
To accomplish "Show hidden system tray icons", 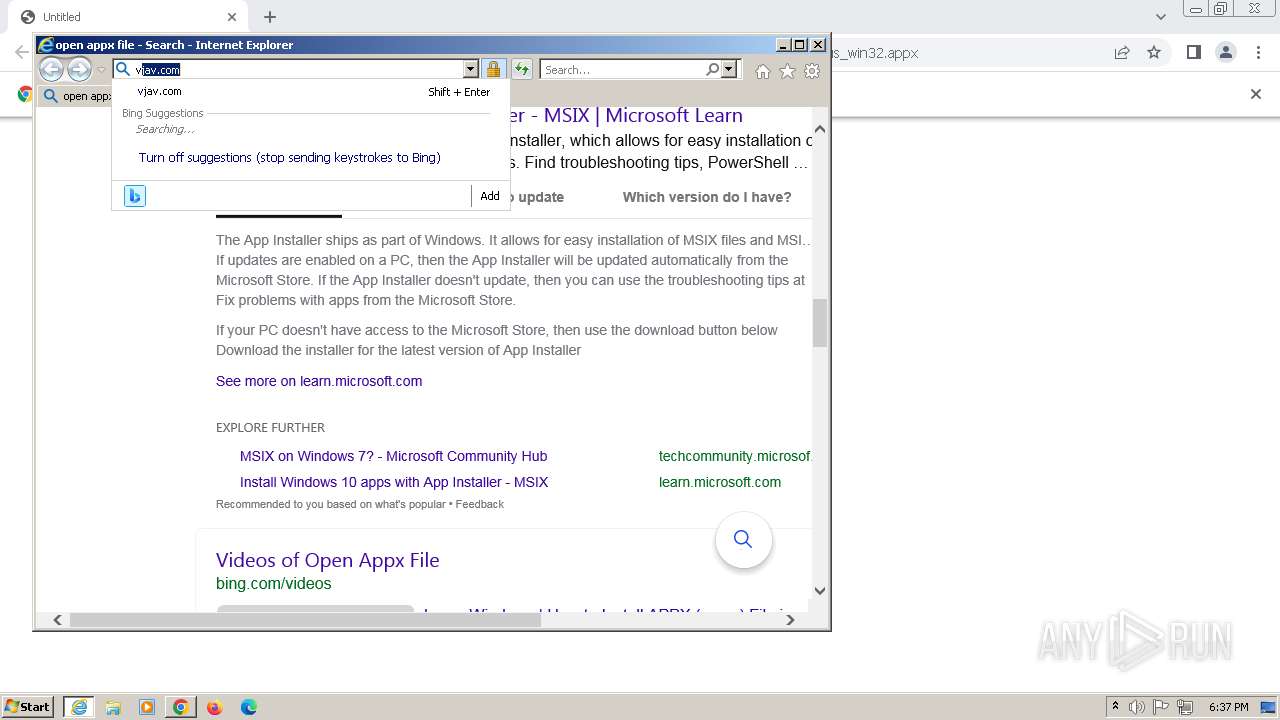I will tap(1116, 706).
